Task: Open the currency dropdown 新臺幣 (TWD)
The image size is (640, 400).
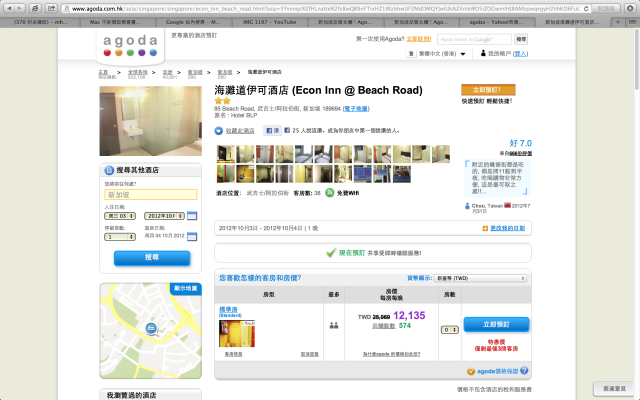Action: coord(480,278)
